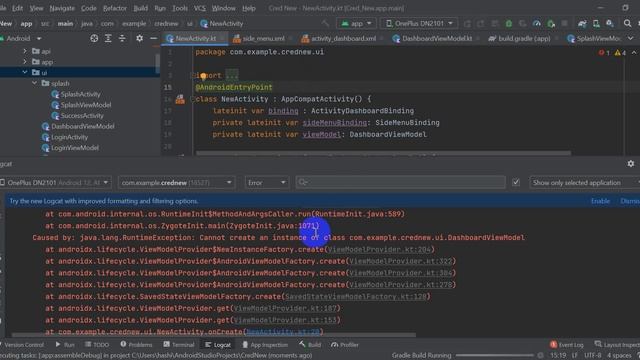This screenshot has width=640, height=360.
Task: Click Sync Project with Gradle Files icon
Action: coord(582,24)
